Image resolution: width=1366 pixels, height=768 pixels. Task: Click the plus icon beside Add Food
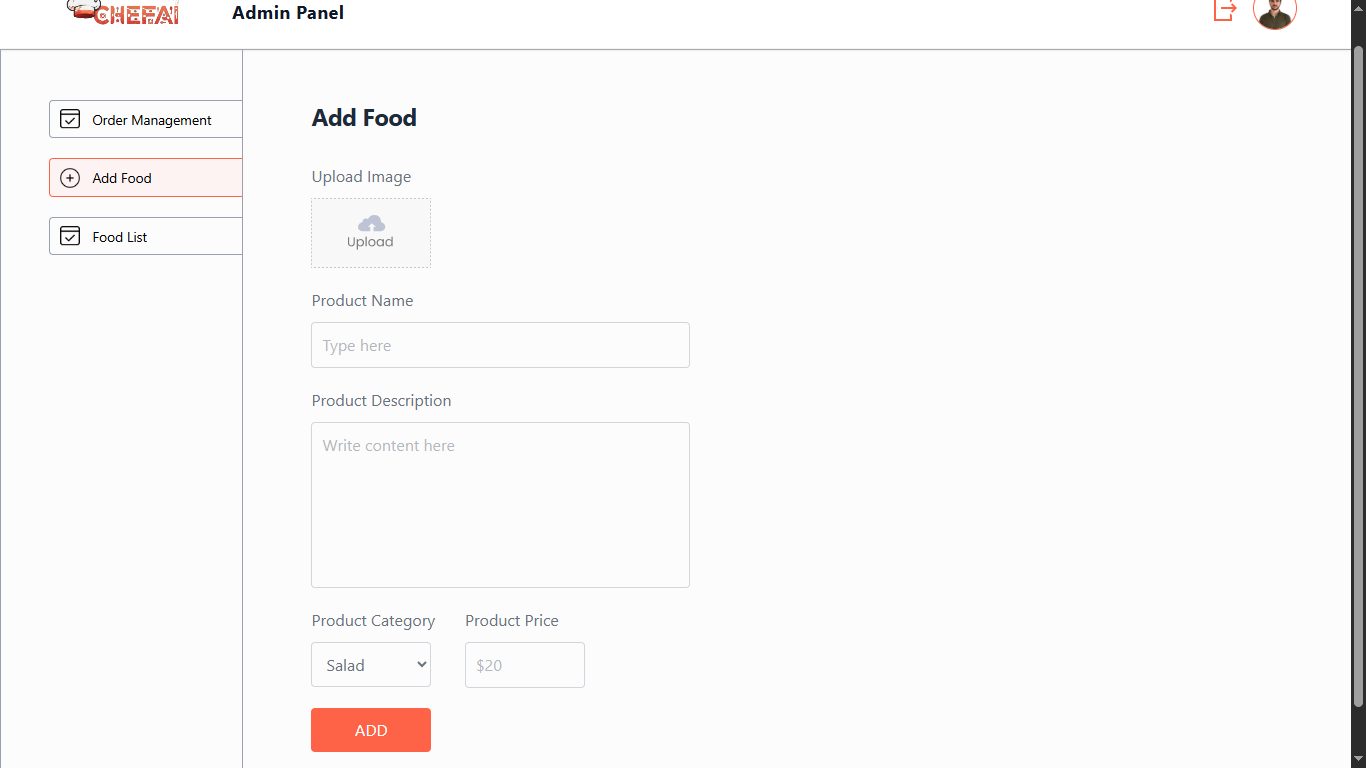(70, 178)
